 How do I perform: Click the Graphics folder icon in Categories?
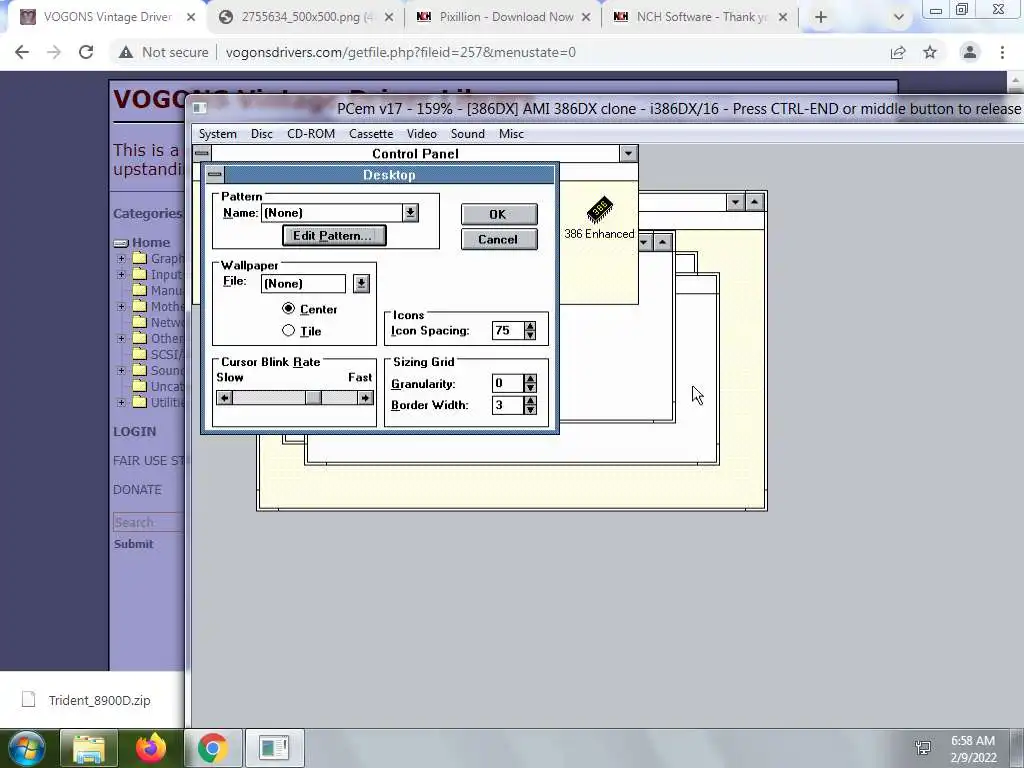[x=140, y=258]
